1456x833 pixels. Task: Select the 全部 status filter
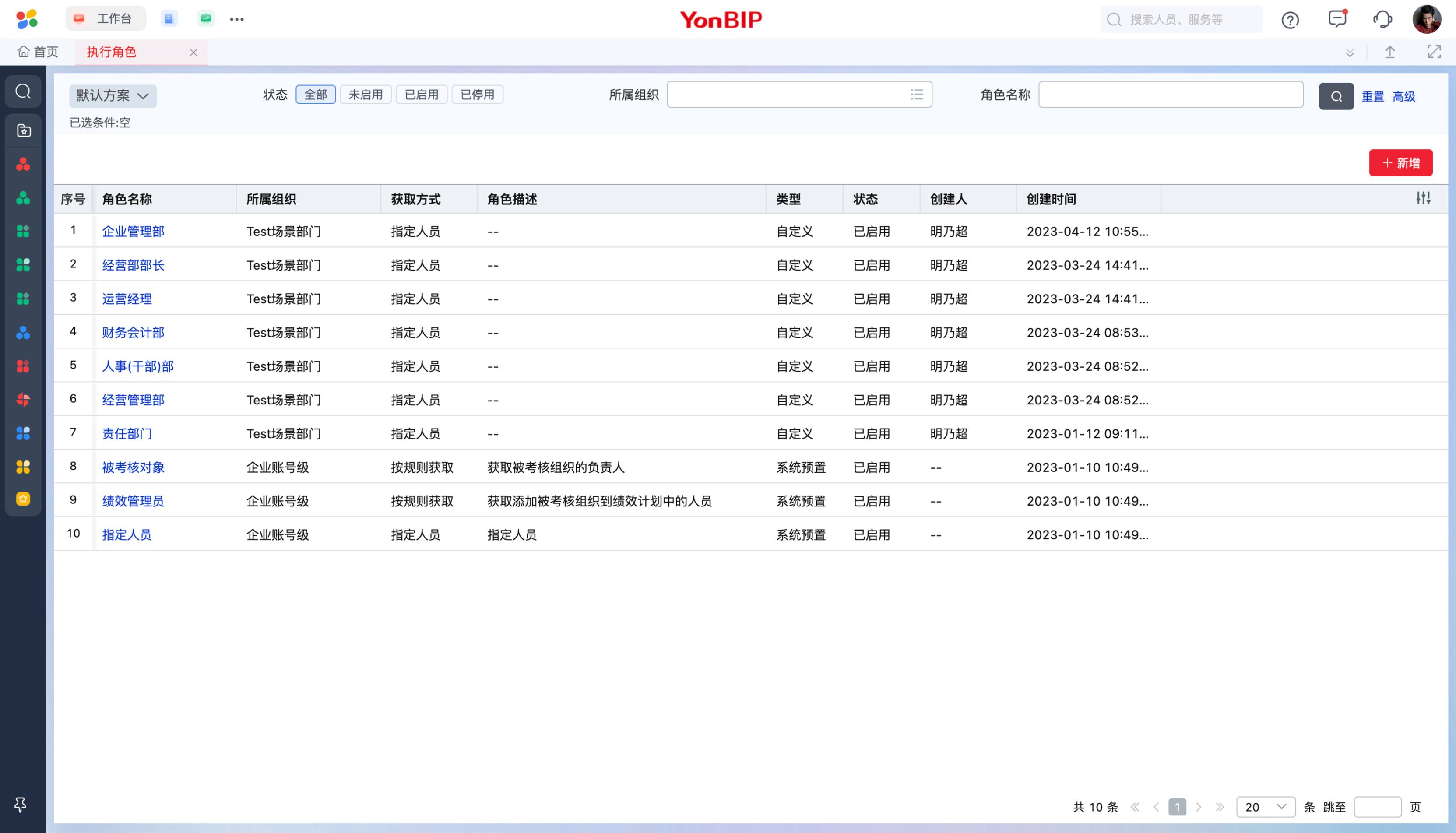click(x=316, y=95)
